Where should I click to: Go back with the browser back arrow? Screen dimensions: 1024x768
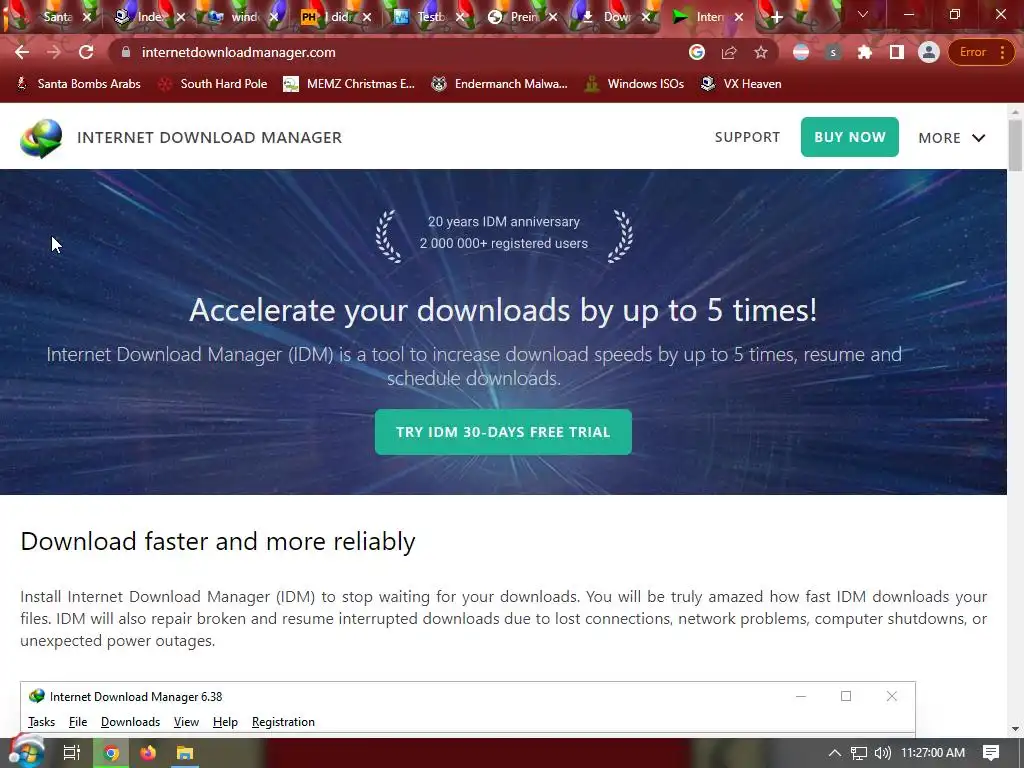pyautogui.click(x=22, y=52)
